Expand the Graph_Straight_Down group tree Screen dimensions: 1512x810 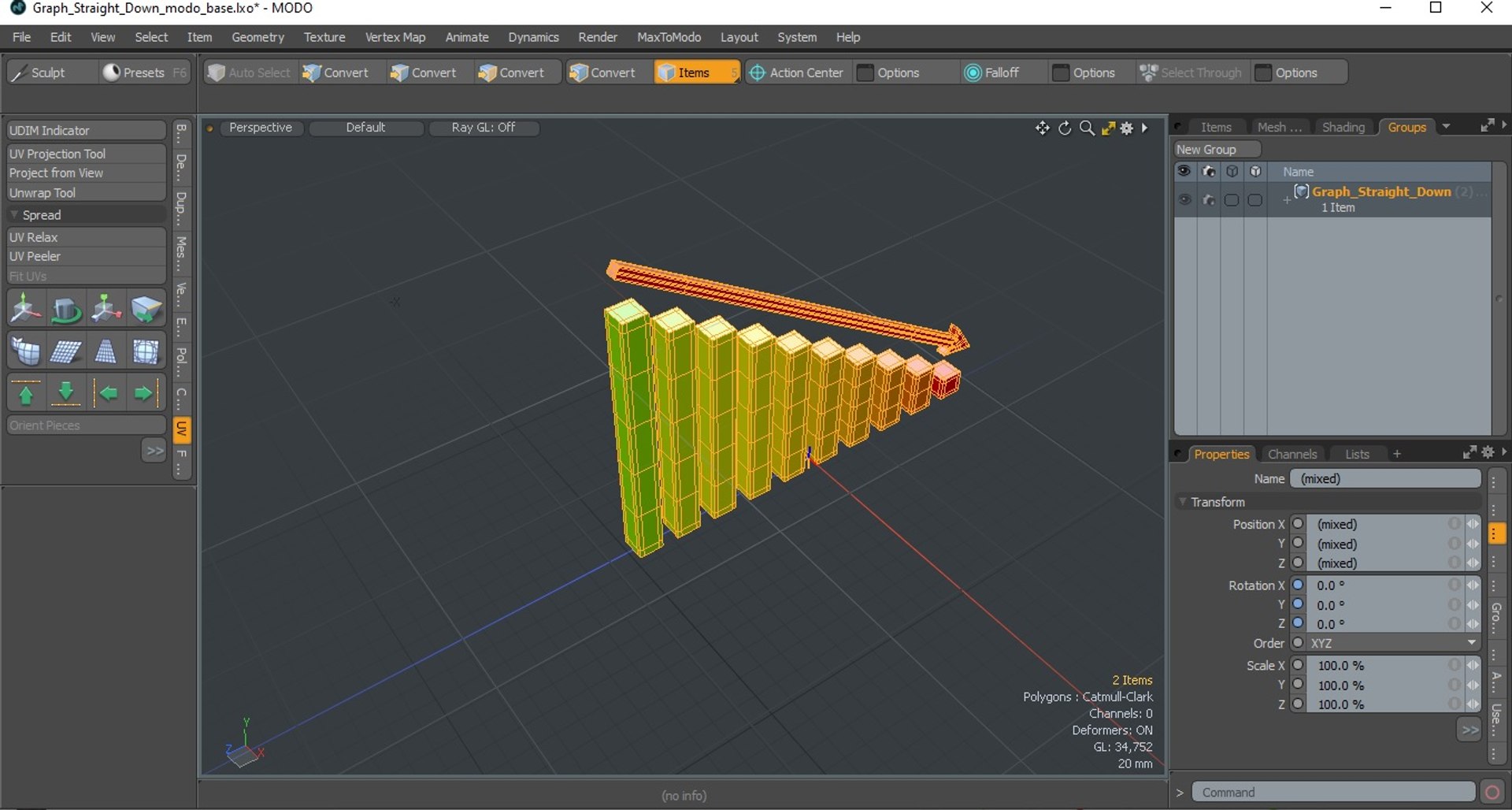click(x=1287, y=200)
